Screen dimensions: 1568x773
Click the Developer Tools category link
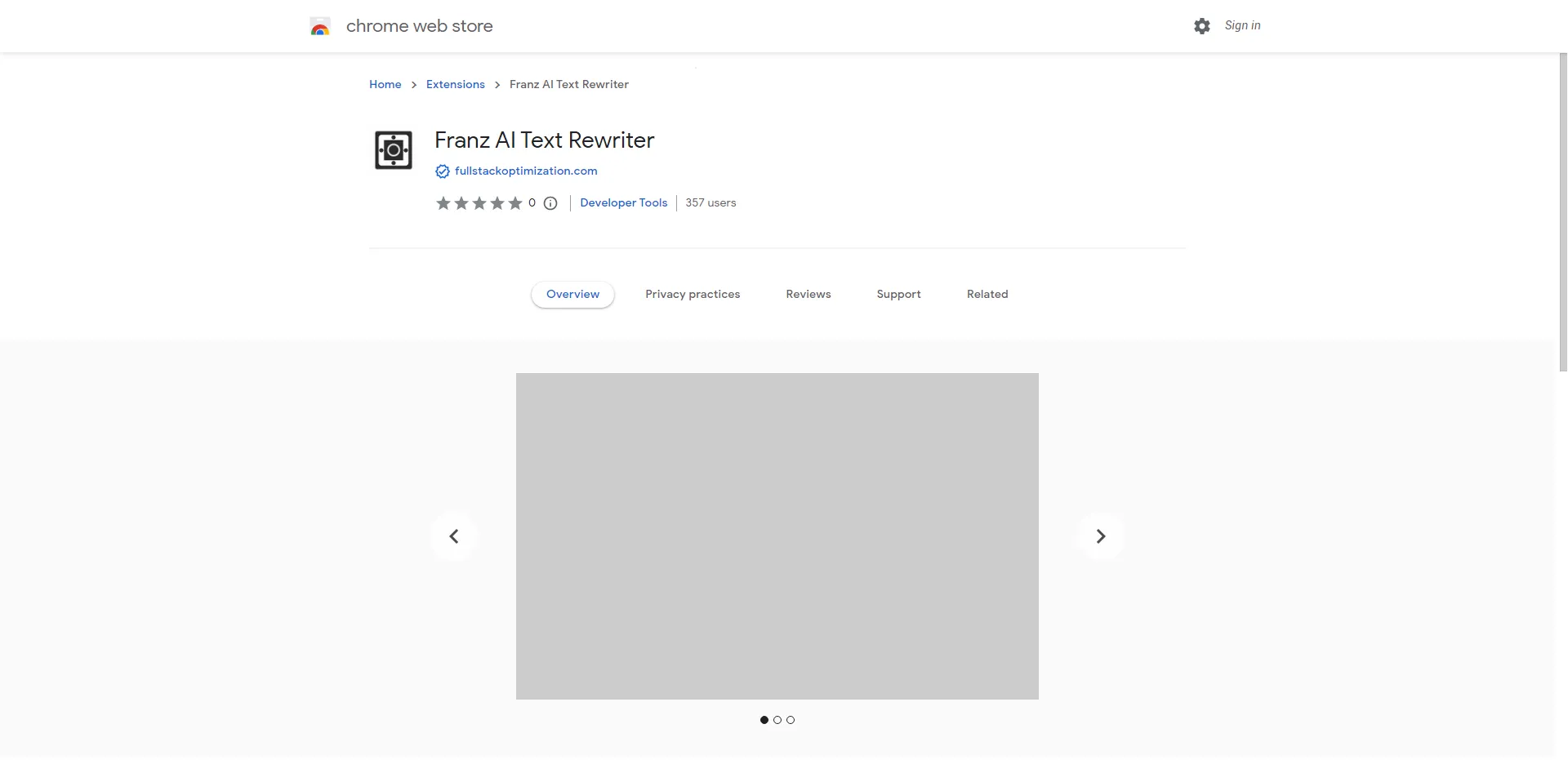[623, 203]
